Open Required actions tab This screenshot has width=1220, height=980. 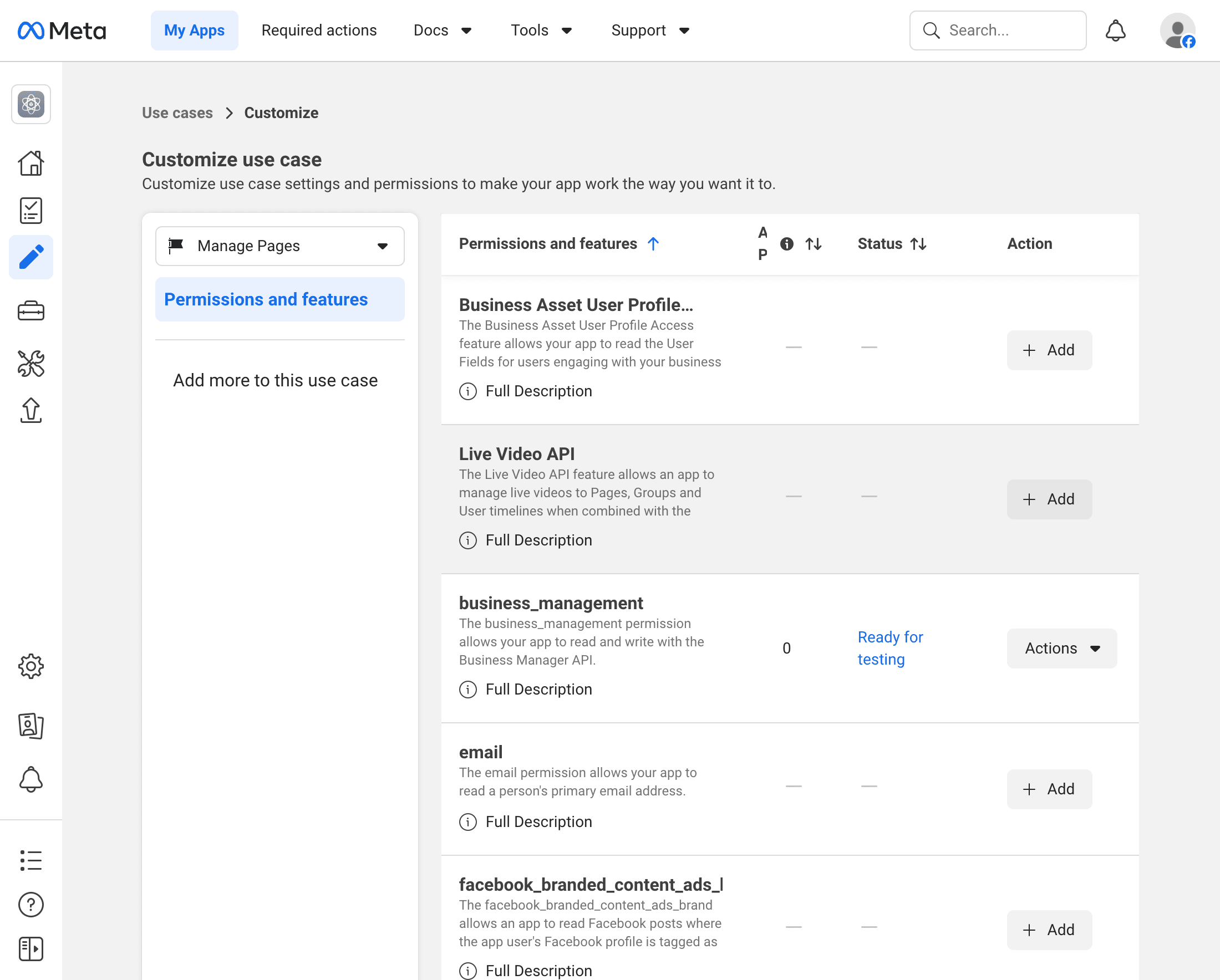click(x=318, y=30)
